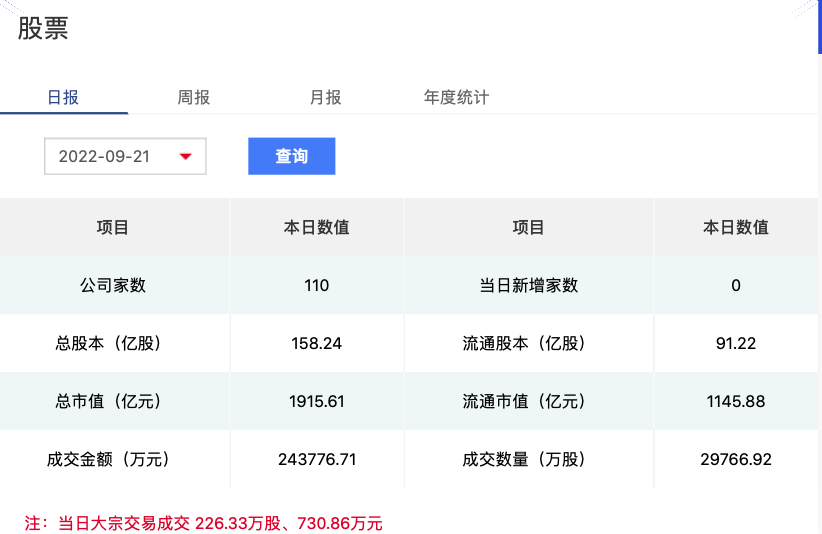Screen dimensions: 822x534
Task: Click the 总市值 value 1915.61
Action: point(317,401)
